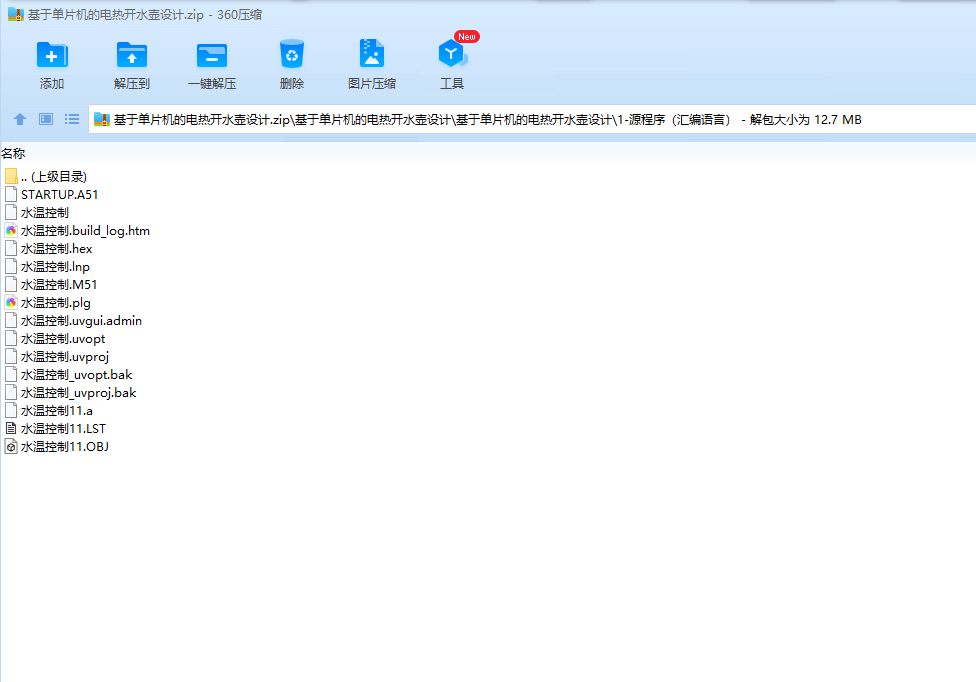
Task: Click the 名称 column header
Action: (x=13, y=153)
